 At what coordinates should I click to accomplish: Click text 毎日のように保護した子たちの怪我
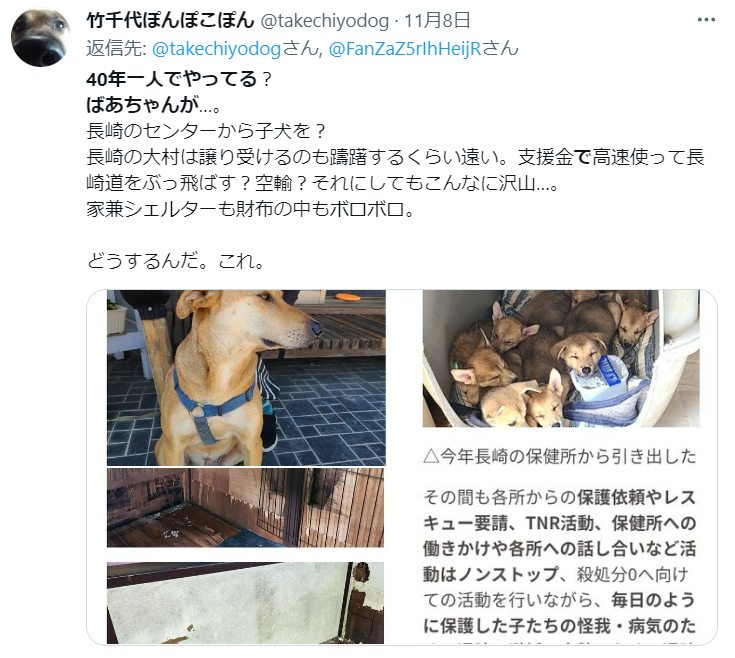tap(559, 613)
